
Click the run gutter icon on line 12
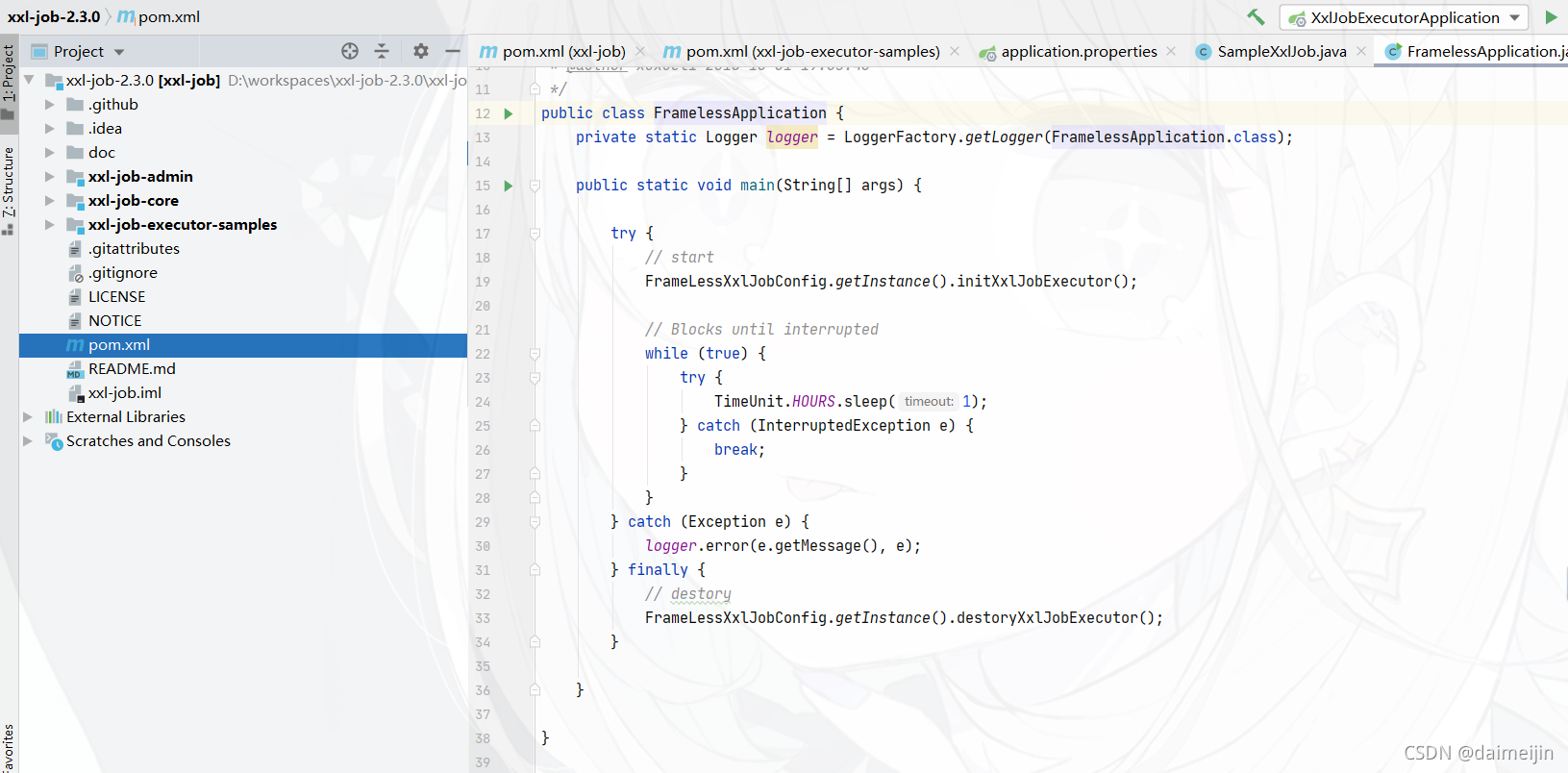coord(509,113)
